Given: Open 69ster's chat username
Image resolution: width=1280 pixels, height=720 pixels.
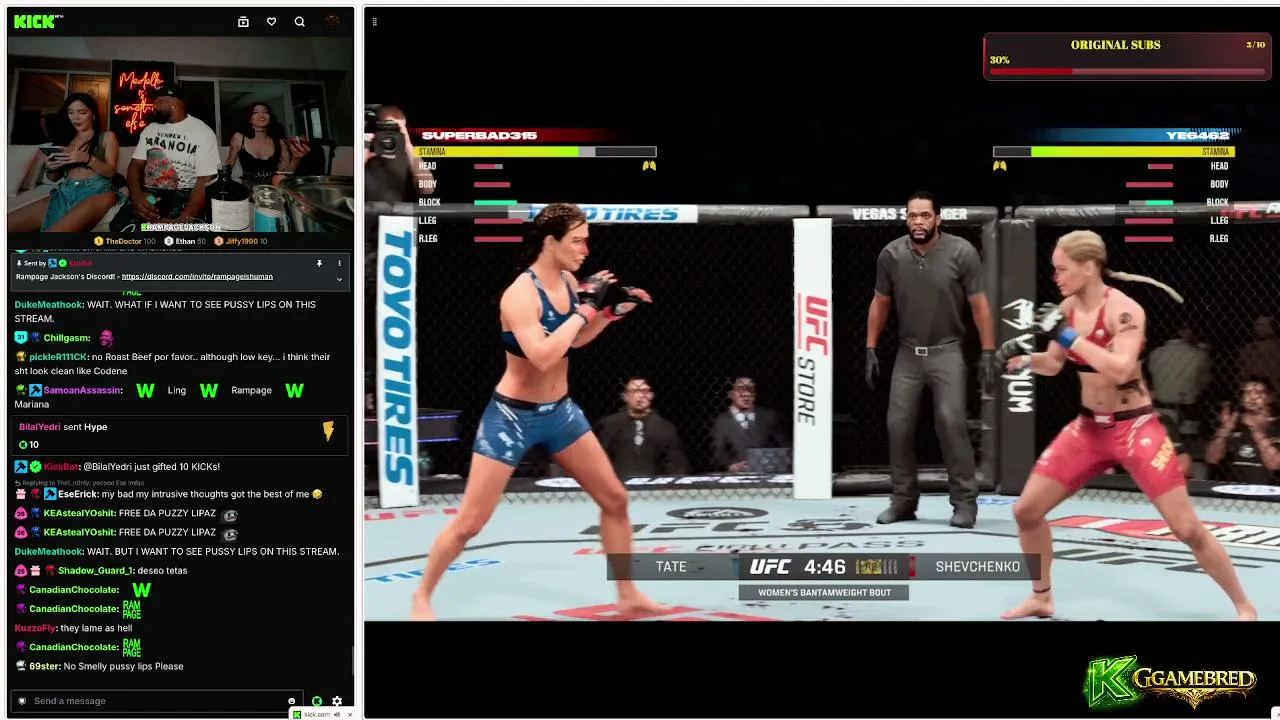Looking at the screenshot, I should tap(44, 666).
